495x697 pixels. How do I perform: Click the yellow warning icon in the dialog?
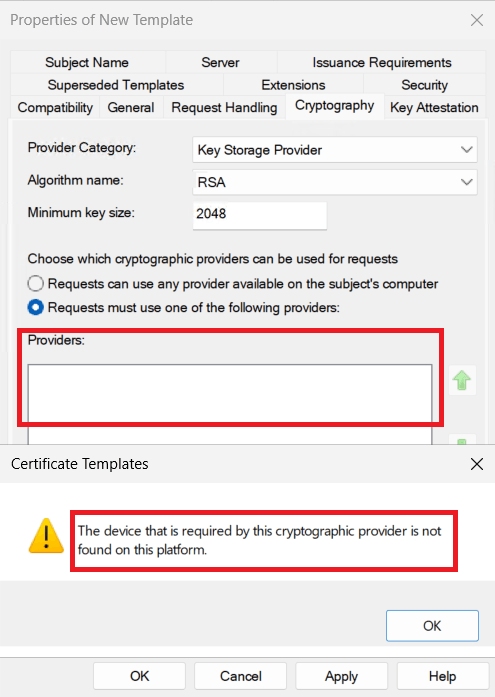pos(46,536)
